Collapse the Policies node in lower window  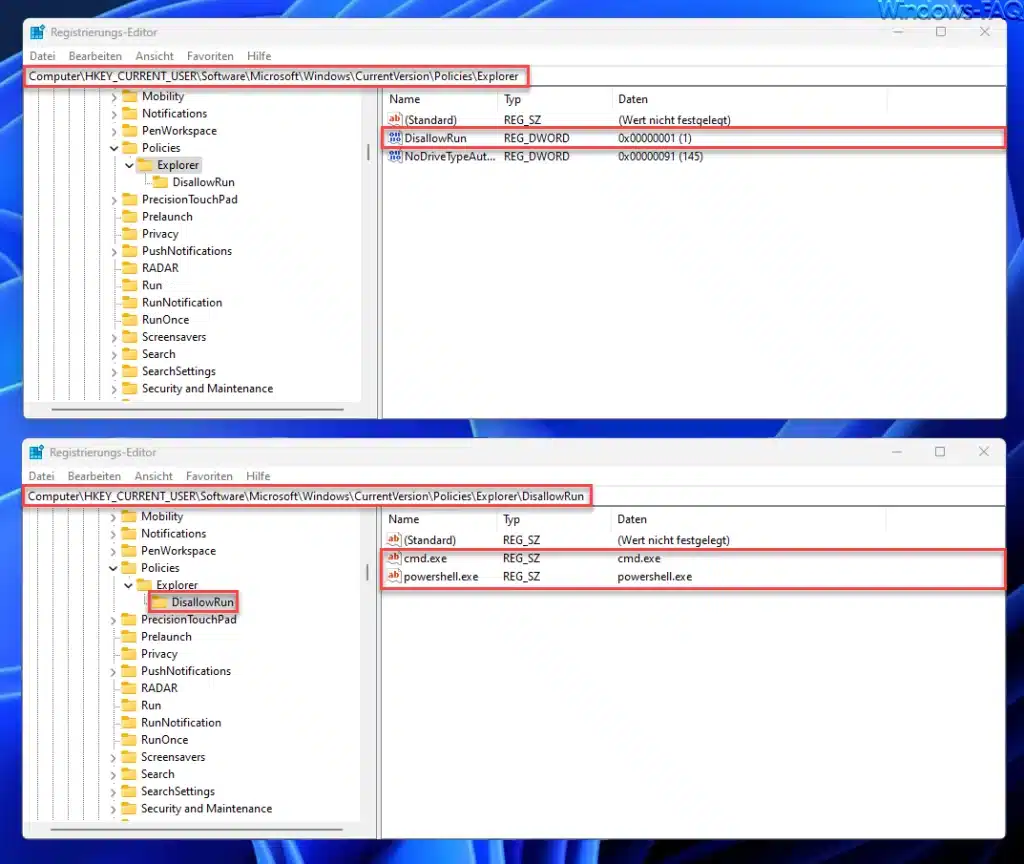pyautogui.click(x=113, y=568)
